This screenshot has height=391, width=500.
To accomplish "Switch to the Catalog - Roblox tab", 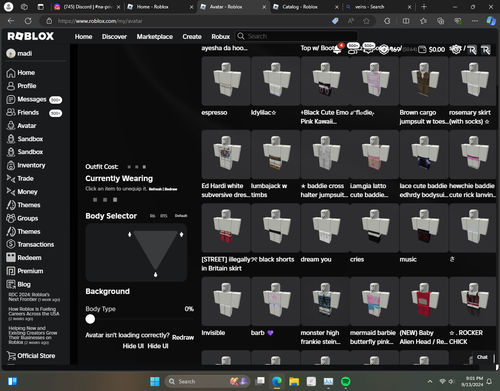I will (x=306, y=7).
